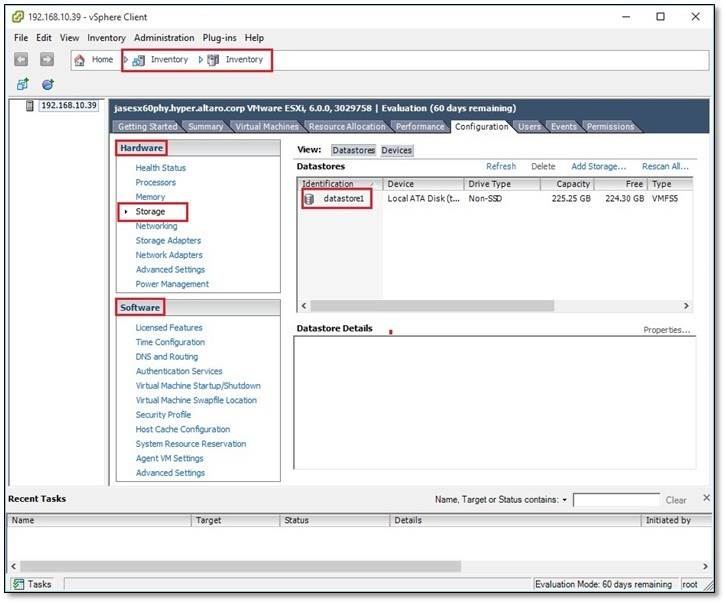Screen dimensions: 726x604
Task: Click the Recent Tasks horizontal scrollbar
Action: [x=241, y=567]
